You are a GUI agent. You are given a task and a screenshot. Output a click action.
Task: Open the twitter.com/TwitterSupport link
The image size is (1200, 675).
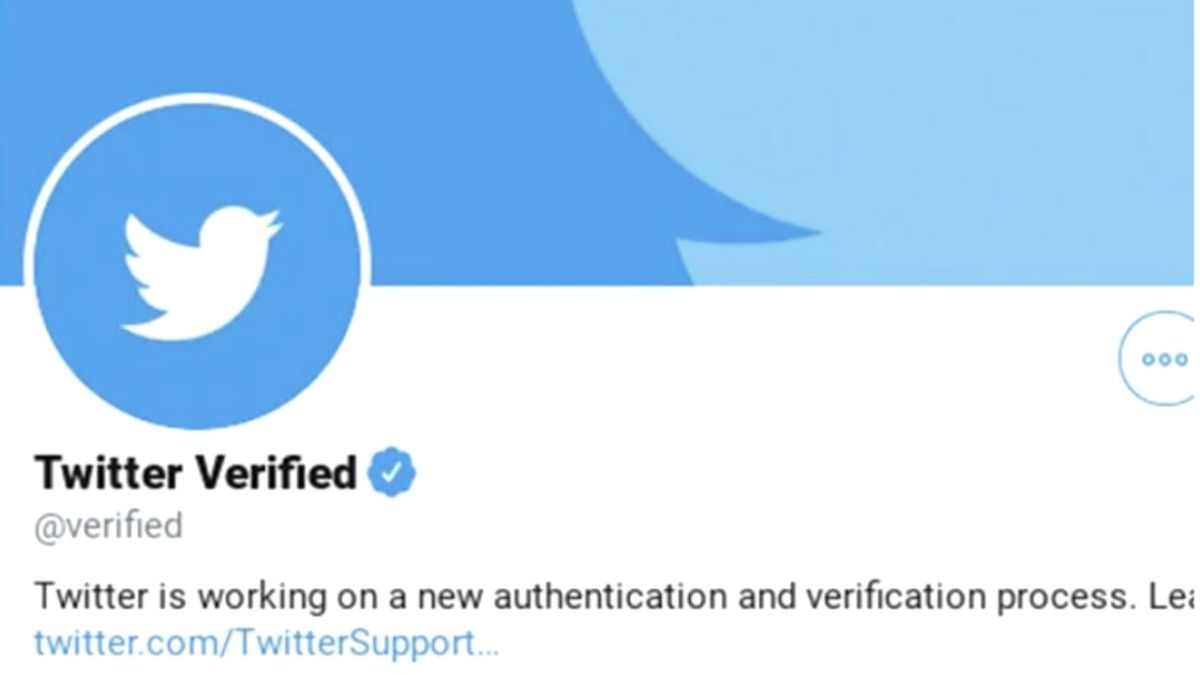pyautogui.click(x=255, y=642)
